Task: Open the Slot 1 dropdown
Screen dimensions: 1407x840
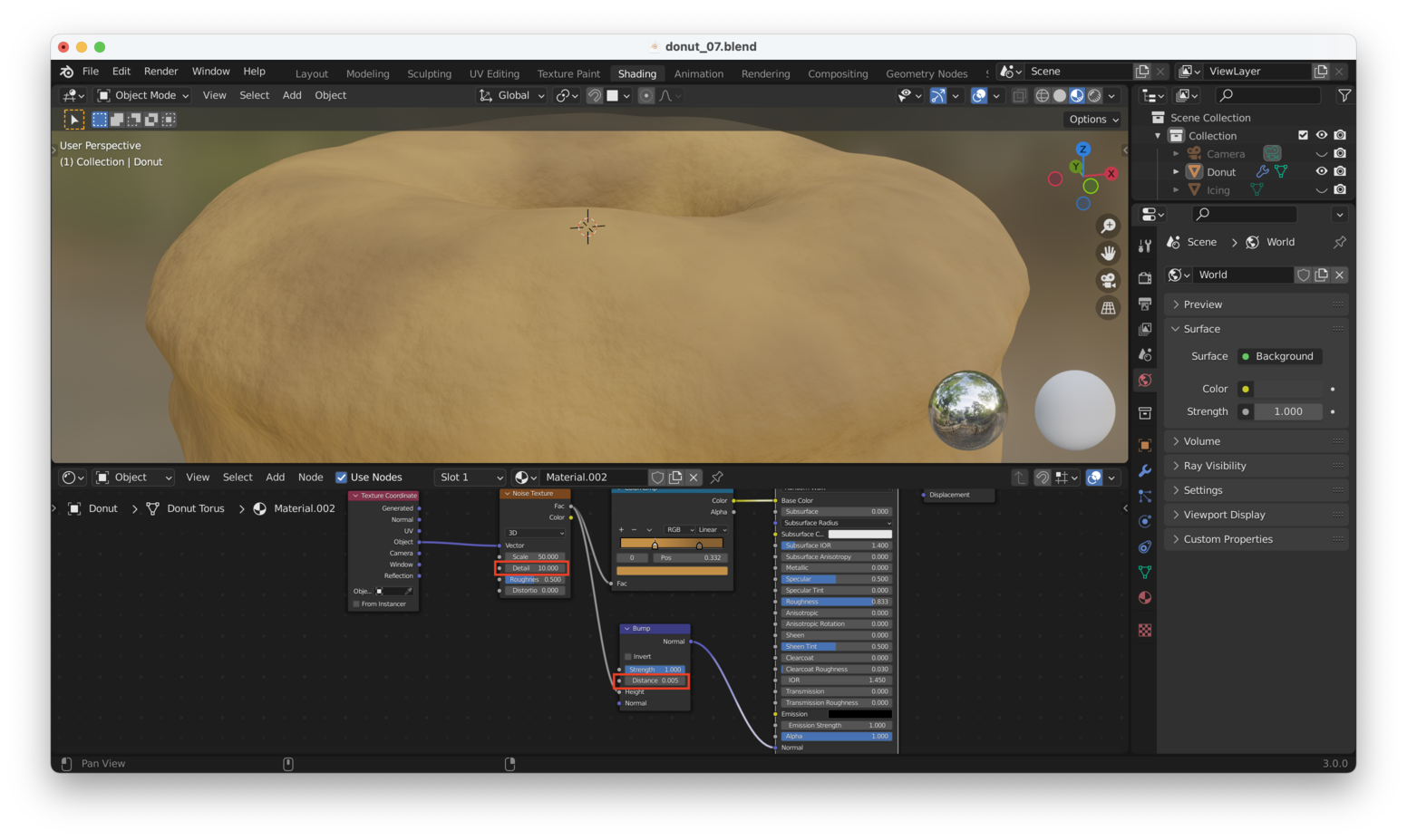Action: [470, 478]
